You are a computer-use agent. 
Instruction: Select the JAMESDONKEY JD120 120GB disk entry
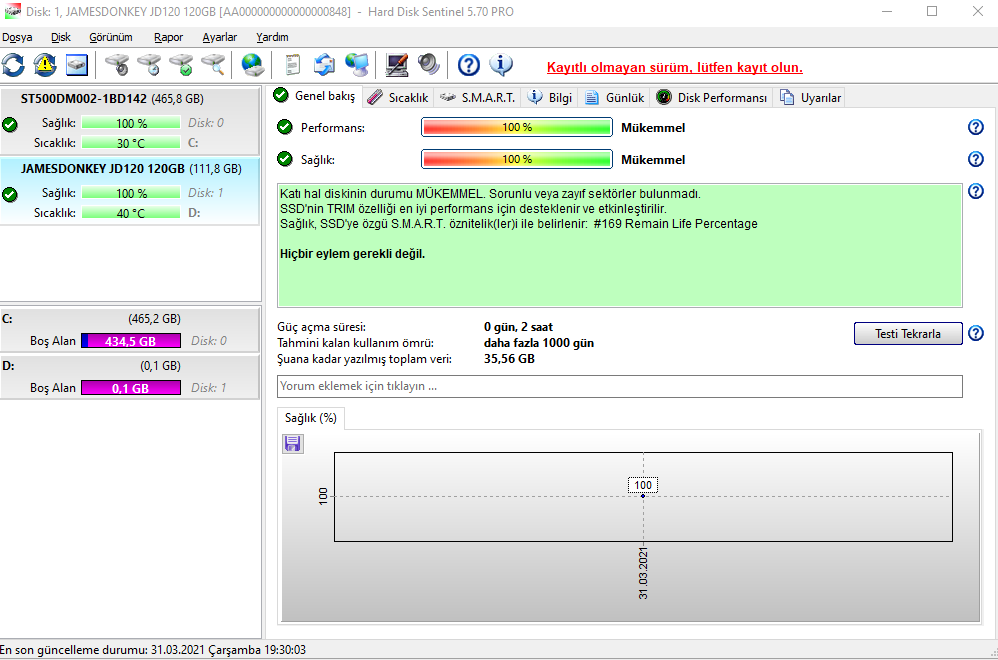pos(130,192)
